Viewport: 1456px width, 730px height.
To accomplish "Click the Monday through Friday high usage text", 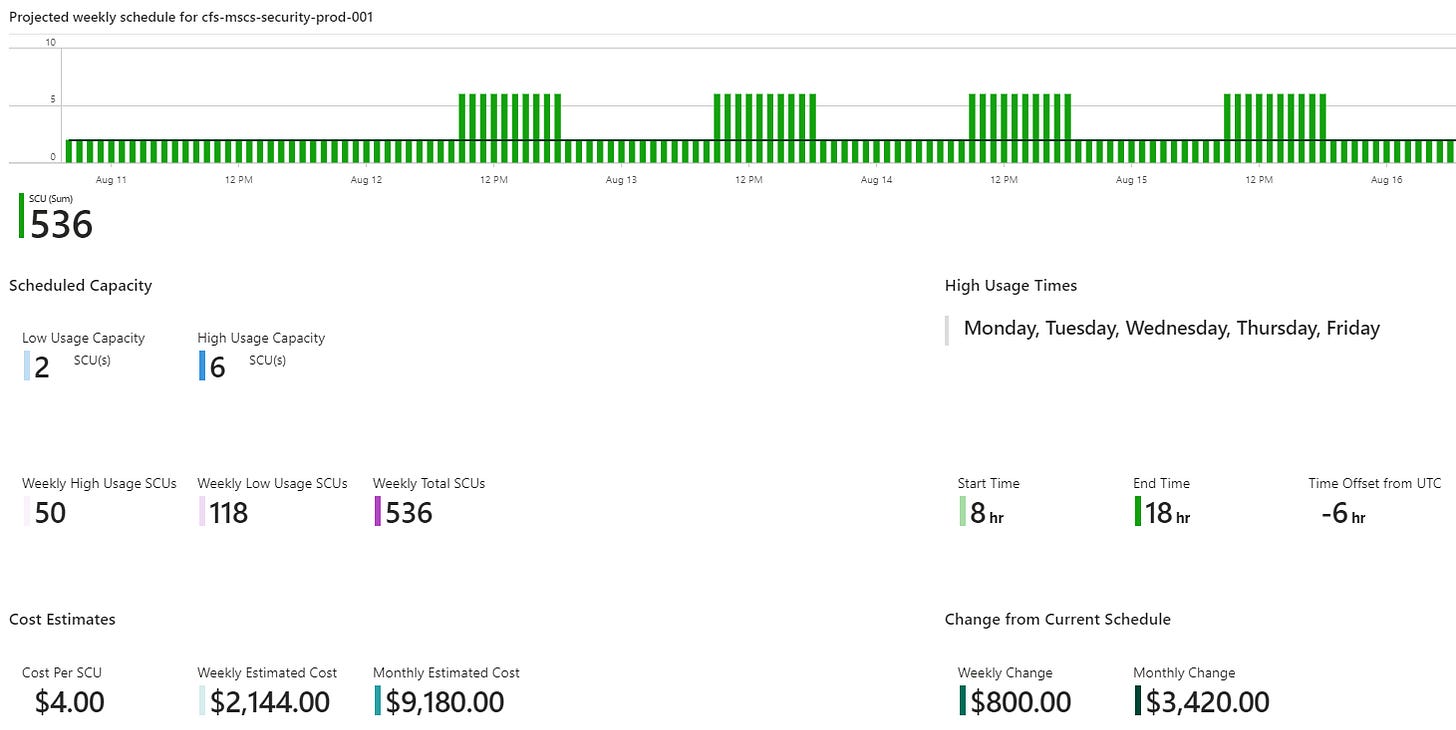I will (1171, 328).
